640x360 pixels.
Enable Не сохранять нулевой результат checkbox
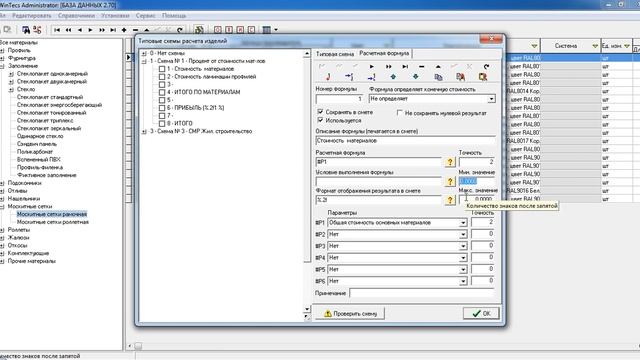coord(400,113)
